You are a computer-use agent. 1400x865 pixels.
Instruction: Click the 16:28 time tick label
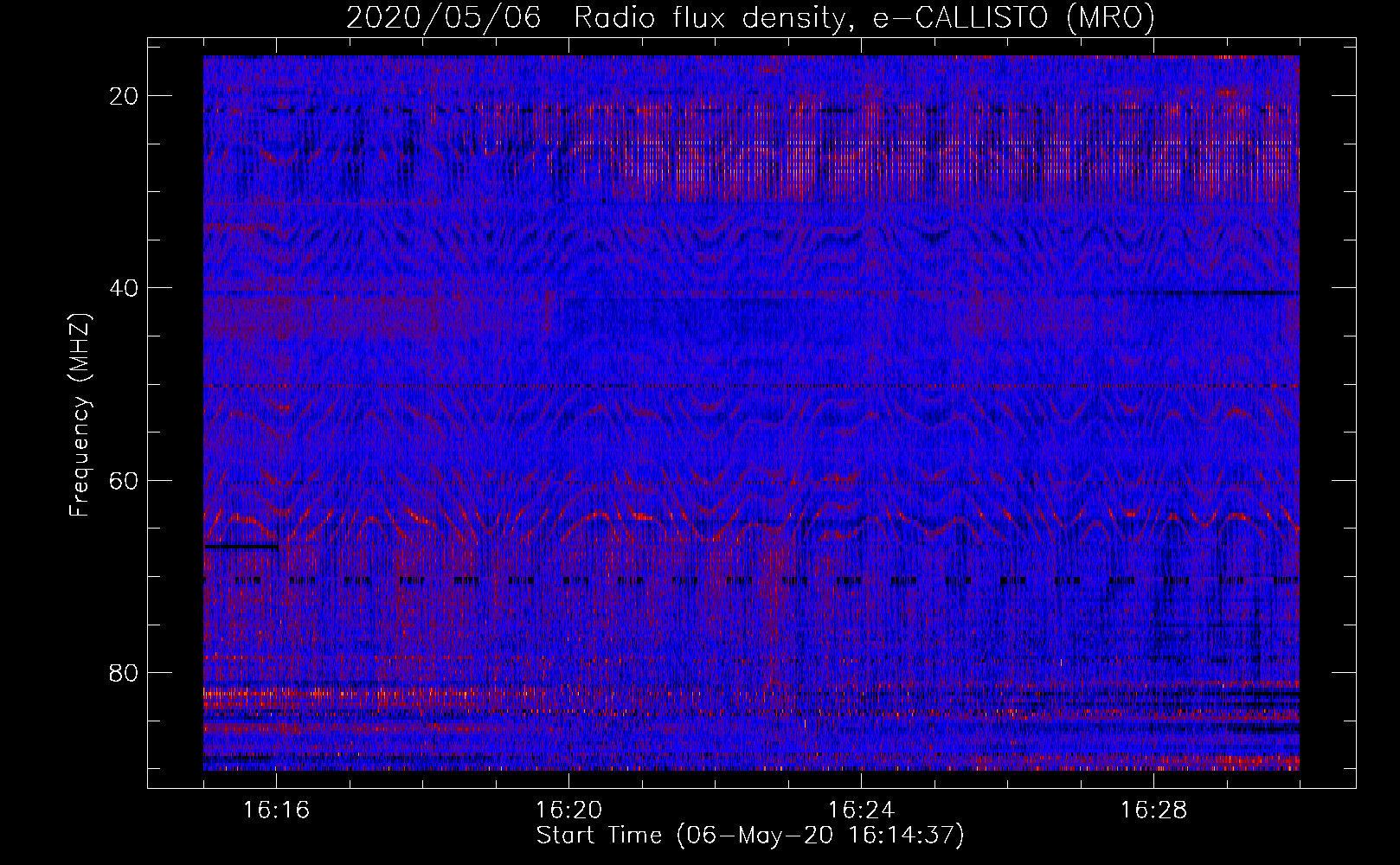tap(1153, 811)
